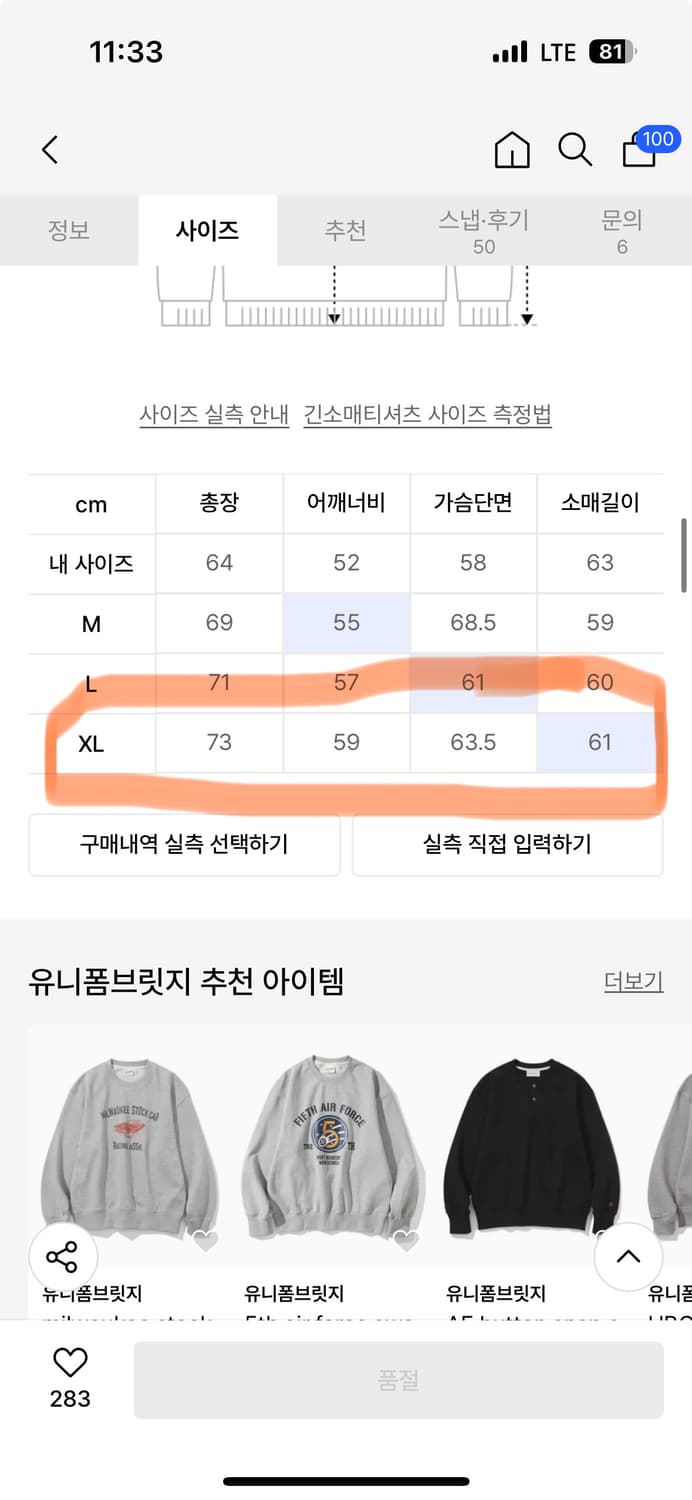This screenshot has width=692, height=1500.
Task: Switch to the 문의 inquiry tab
Action: pos(622,230)
